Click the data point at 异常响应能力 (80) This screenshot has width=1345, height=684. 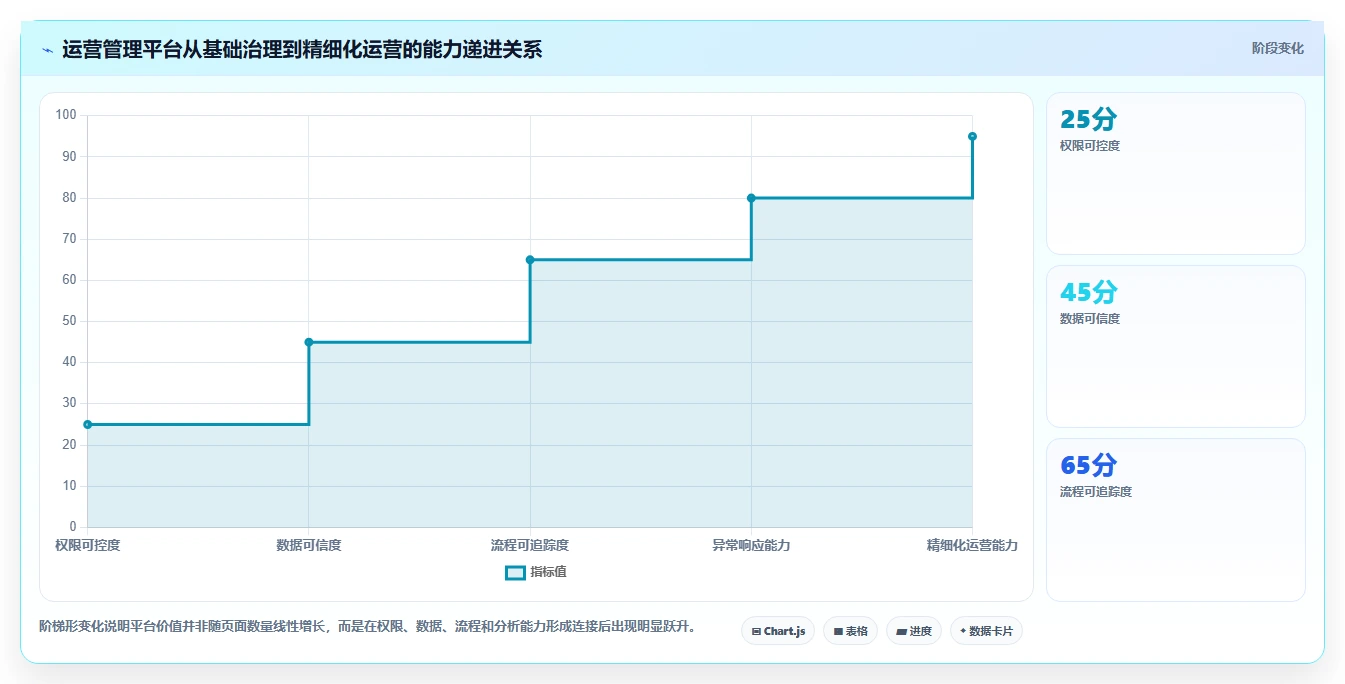pos(751,198)
